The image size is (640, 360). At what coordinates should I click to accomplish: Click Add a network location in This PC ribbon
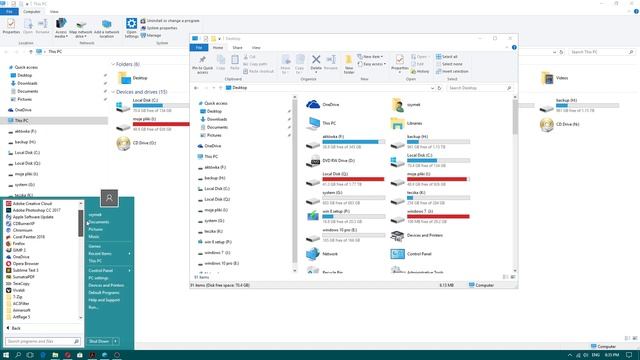pos(107,29)
